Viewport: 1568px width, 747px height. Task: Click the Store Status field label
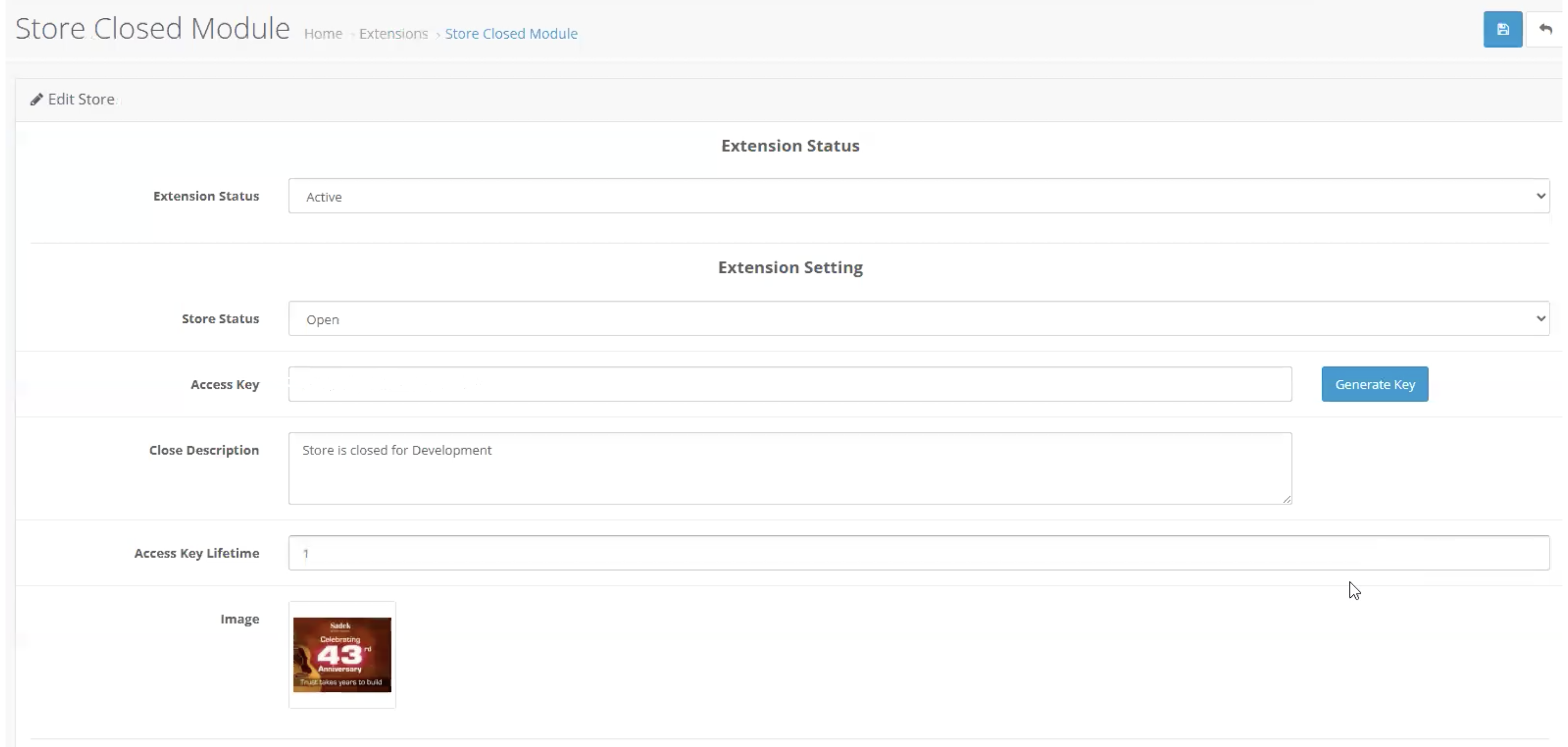[220, 319]
